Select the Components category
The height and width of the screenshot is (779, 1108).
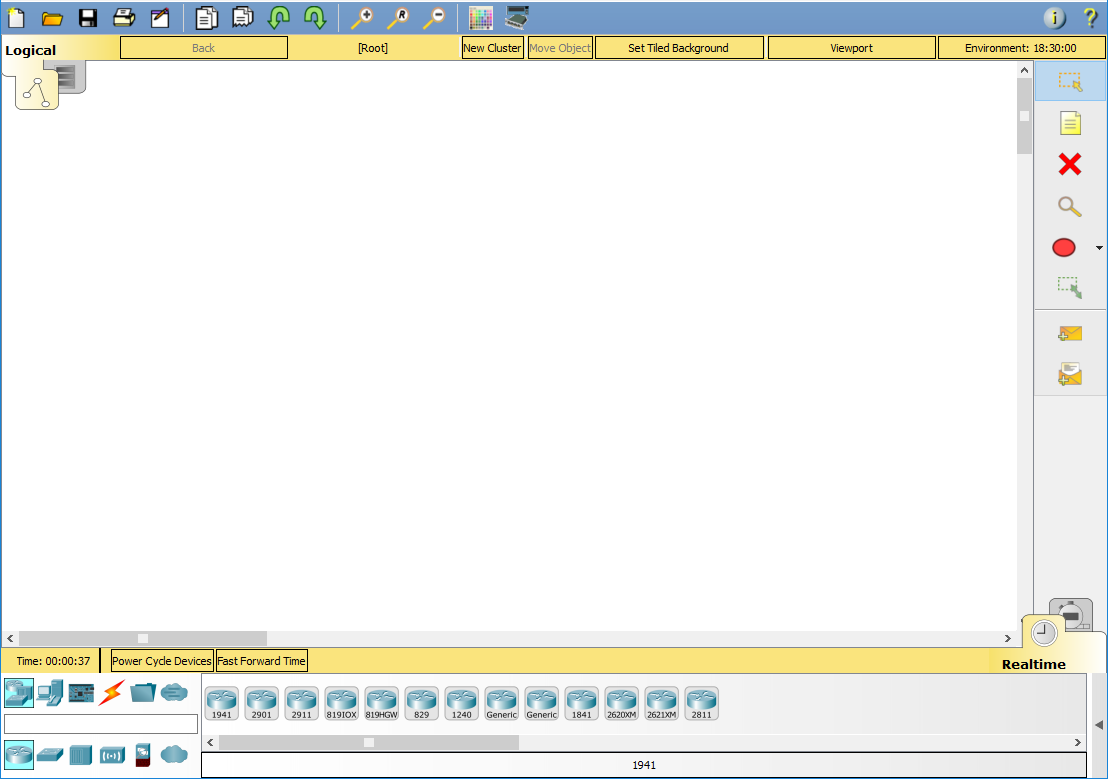coord(81,693)
